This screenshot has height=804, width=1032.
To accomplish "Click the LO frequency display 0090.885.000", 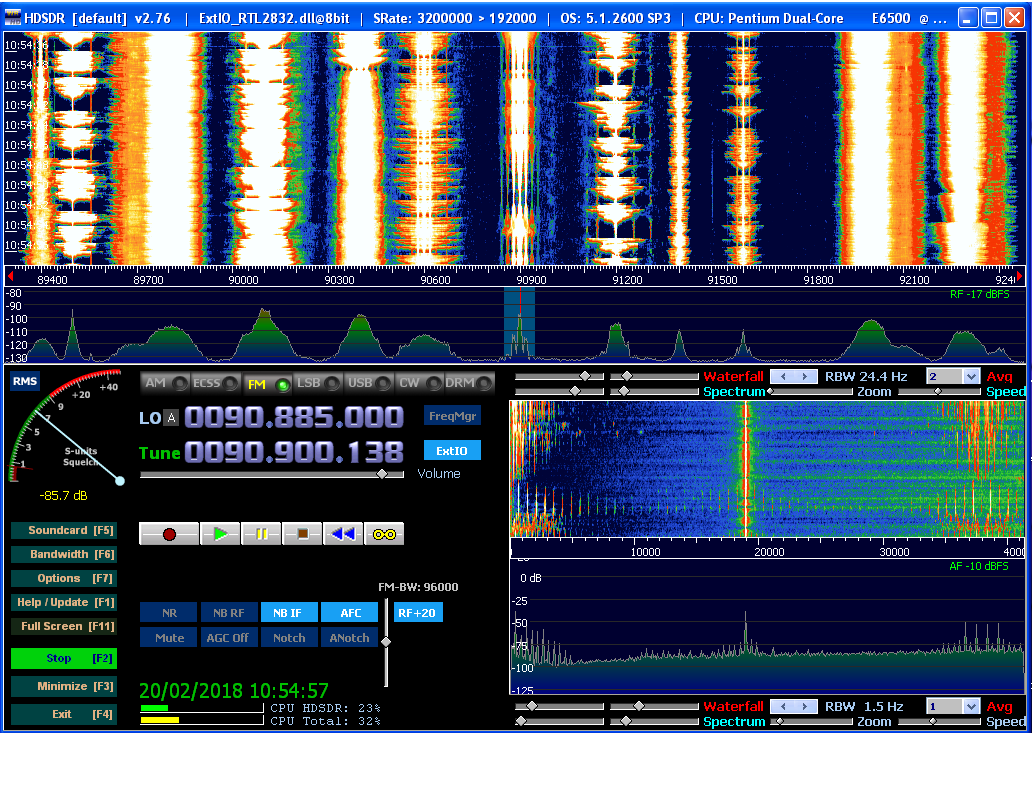I will [294, 417].
